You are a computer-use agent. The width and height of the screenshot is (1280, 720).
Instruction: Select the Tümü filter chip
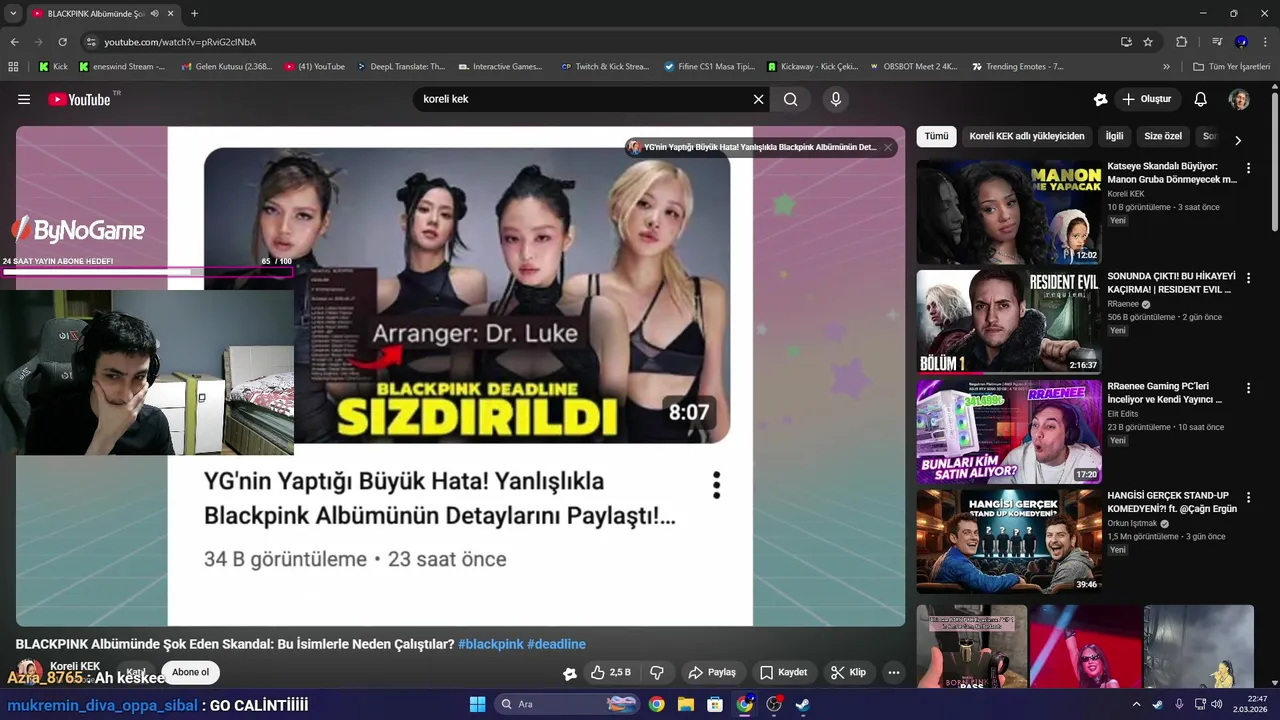936,136
